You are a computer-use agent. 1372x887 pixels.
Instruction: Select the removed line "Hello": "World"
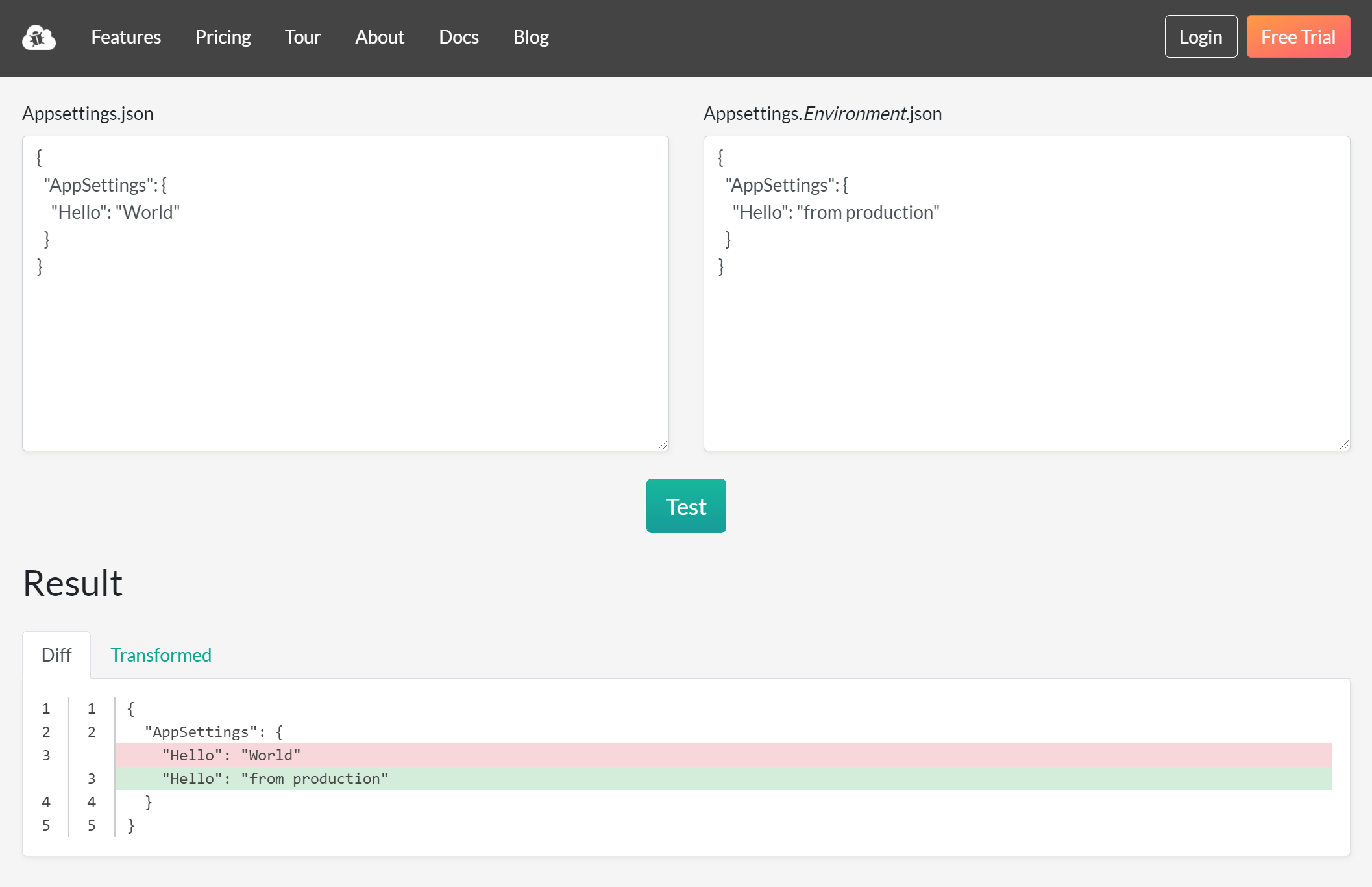coord(231,755)
